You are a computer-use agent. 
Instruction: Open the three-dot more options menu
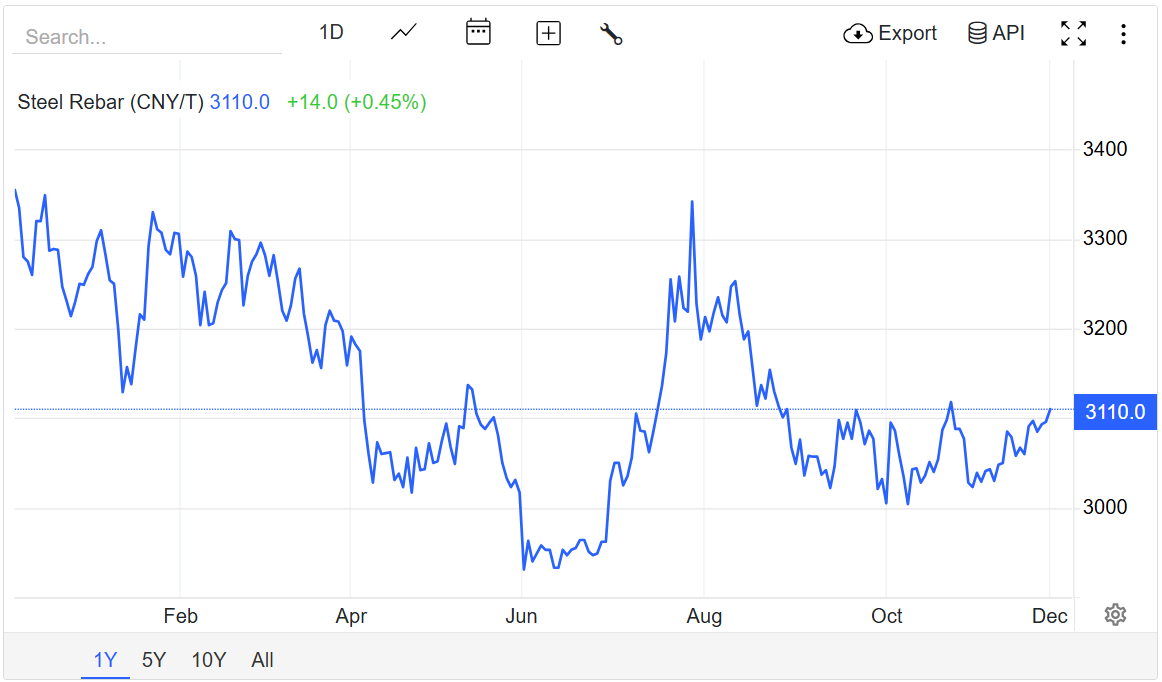[x=1123, y=35]
